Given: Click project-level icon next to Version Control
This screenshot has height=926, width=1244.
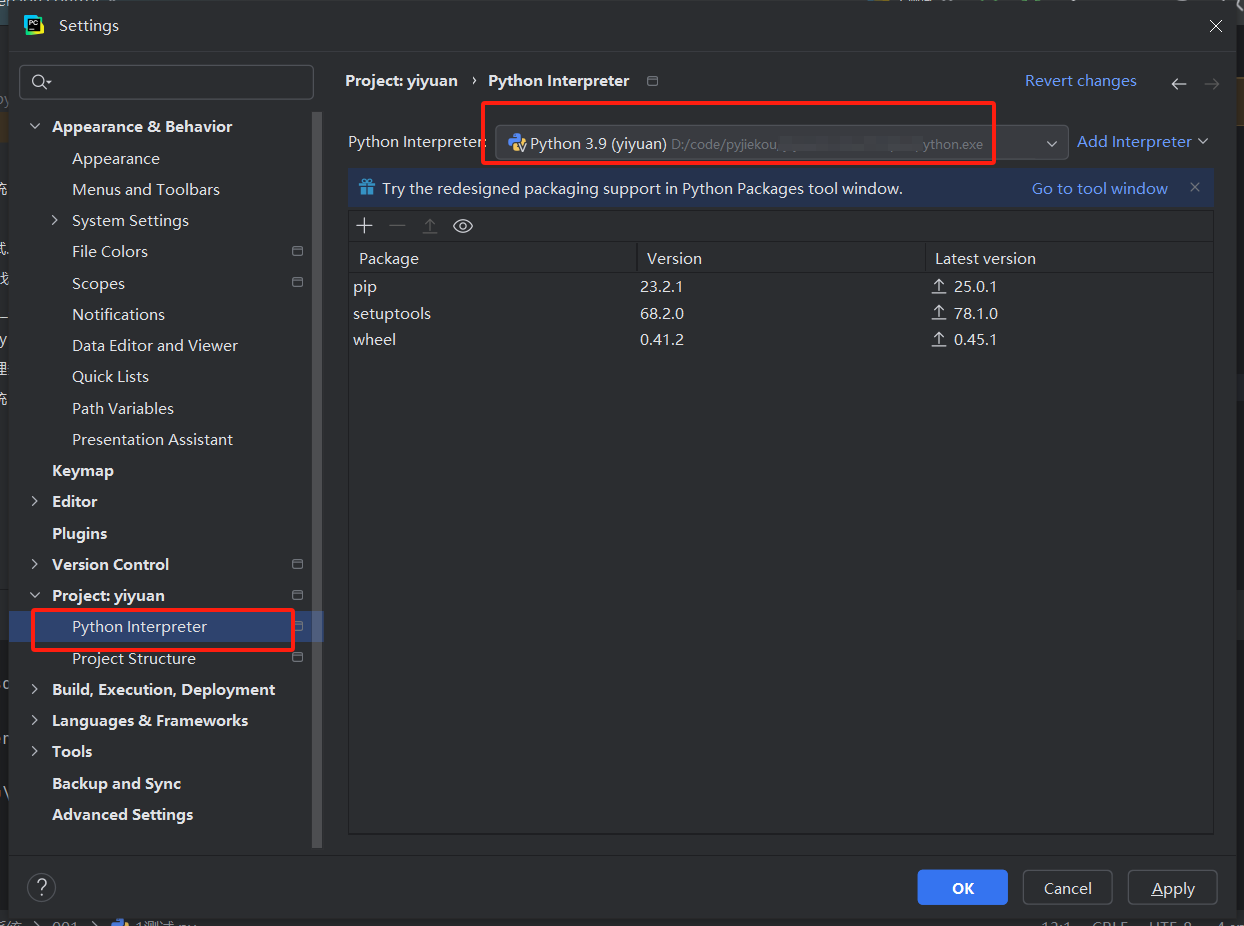Looking at the screenshot, I should click(297, 564).
